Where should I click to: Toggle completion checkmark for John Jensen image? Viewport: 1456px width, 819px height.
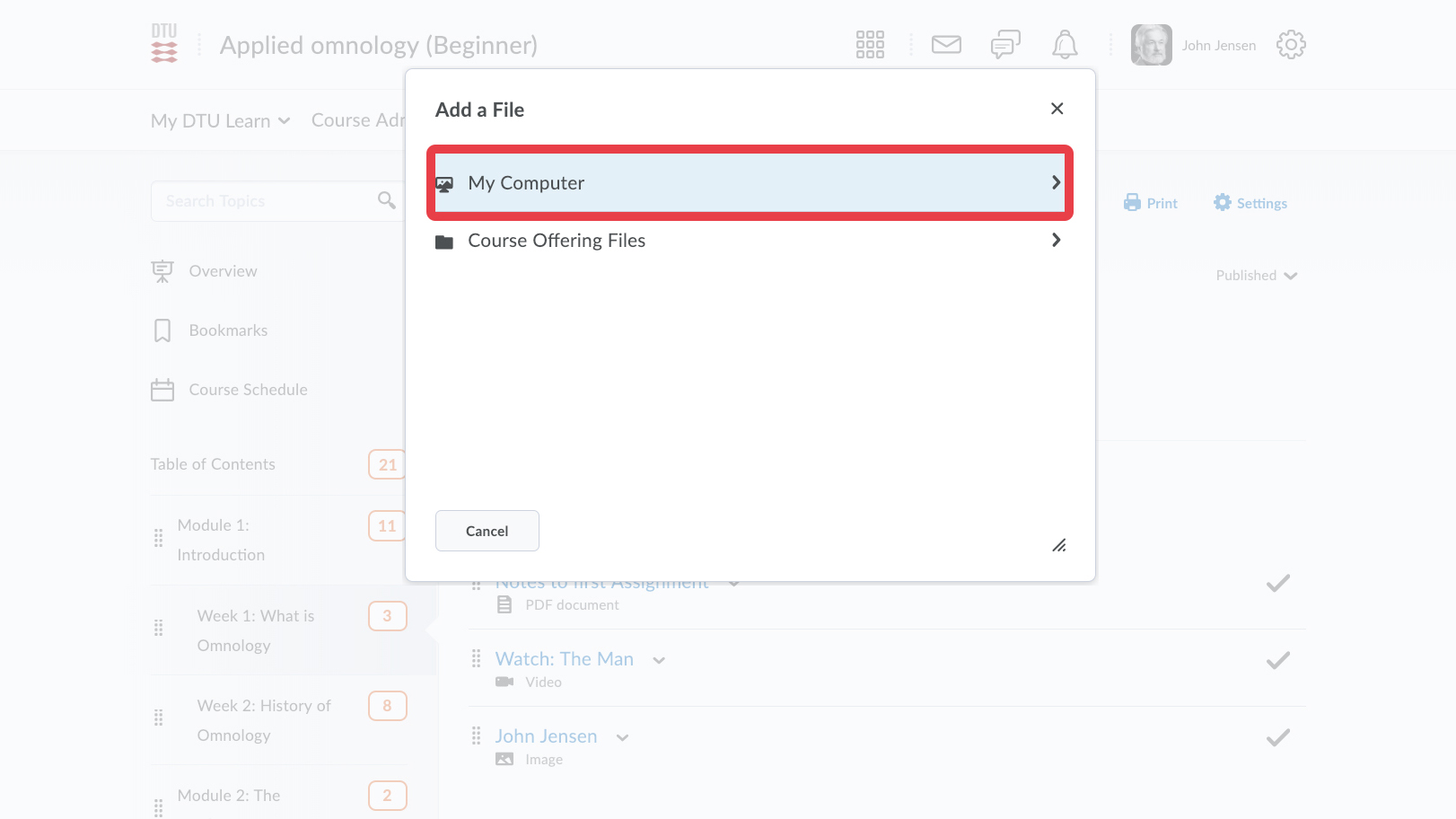[x=1277, y=737]
